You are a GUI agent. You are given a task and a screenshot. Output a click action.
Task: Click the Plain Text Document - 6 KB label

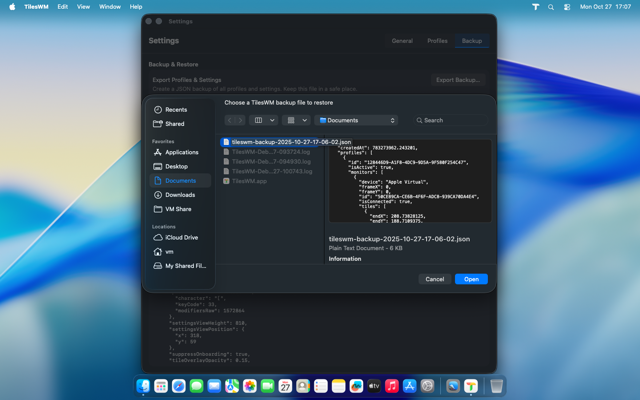[365, 248]
